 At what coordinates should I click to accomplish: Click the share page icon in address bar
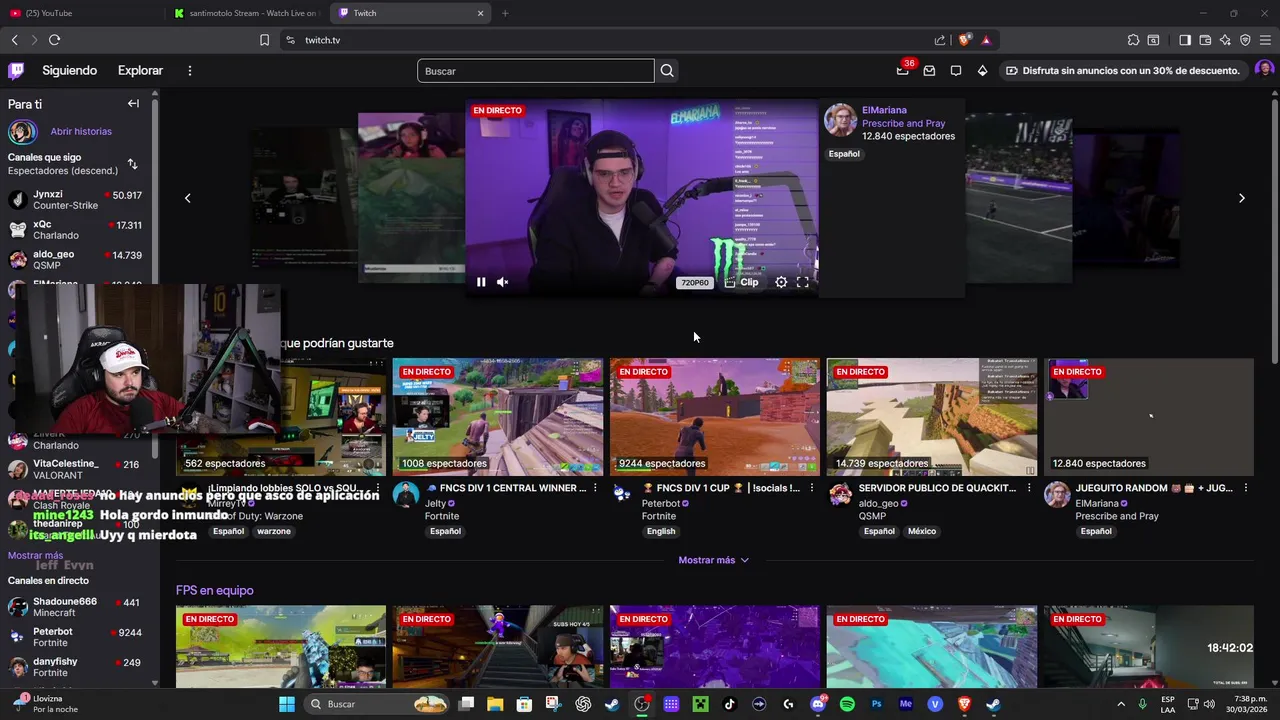click(940, 40)
